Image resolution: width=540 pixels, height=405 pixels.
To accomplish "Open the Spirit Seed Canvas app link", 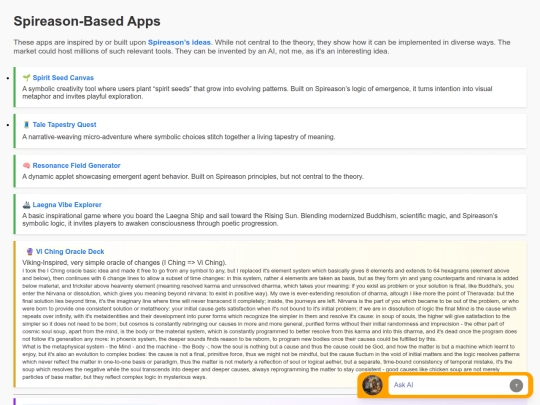I will 63,78.
